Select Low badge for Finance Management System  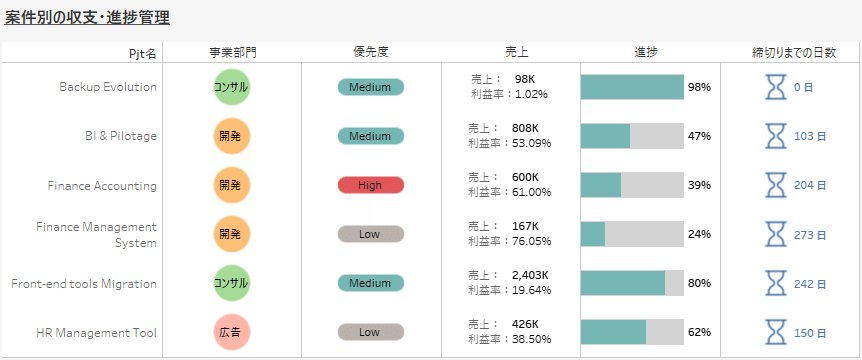tap(371, 234)
